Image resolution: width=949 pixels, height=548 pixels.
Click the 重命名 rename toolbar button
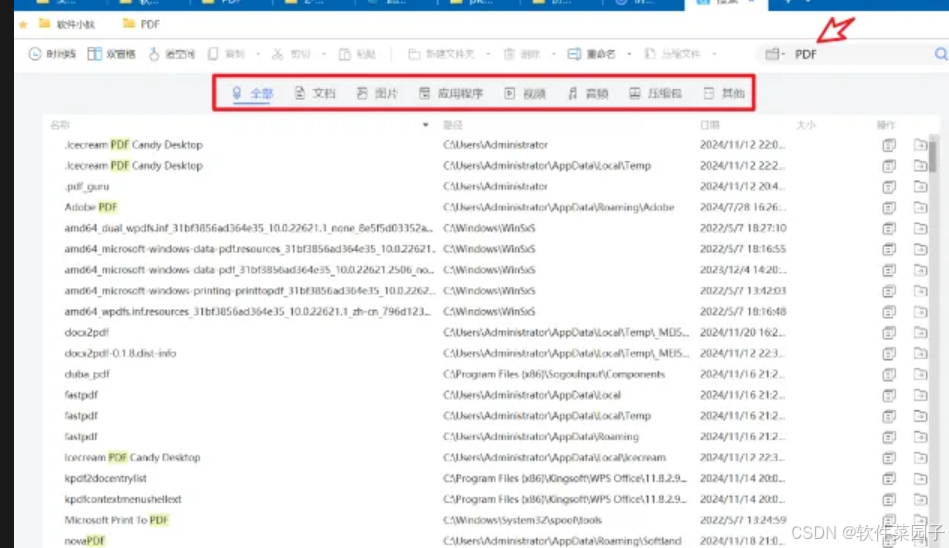(591, 54)
